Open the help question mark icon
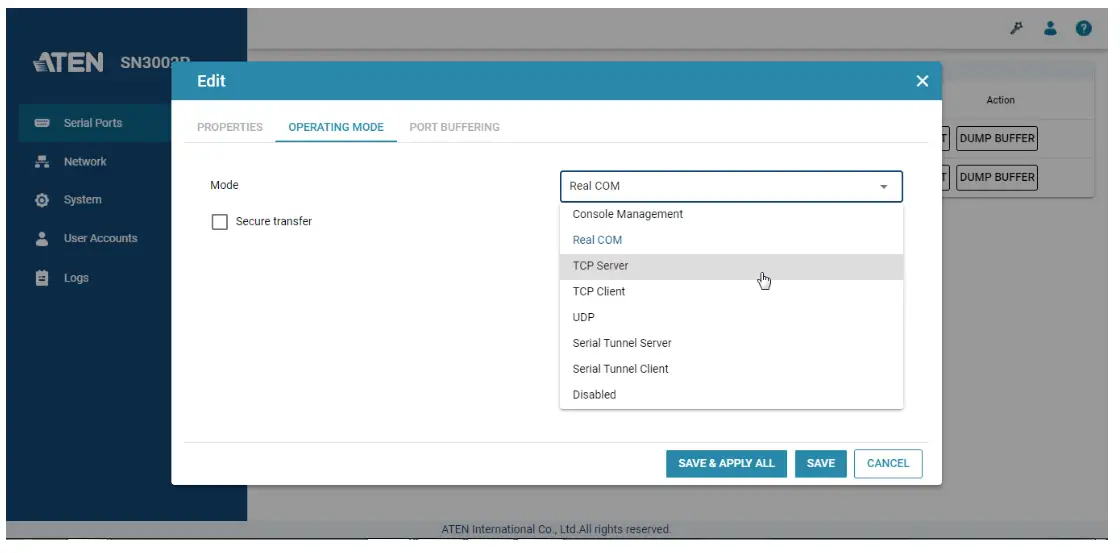Viewport: 1120px width, 553px height. (x=1084, y=29)
